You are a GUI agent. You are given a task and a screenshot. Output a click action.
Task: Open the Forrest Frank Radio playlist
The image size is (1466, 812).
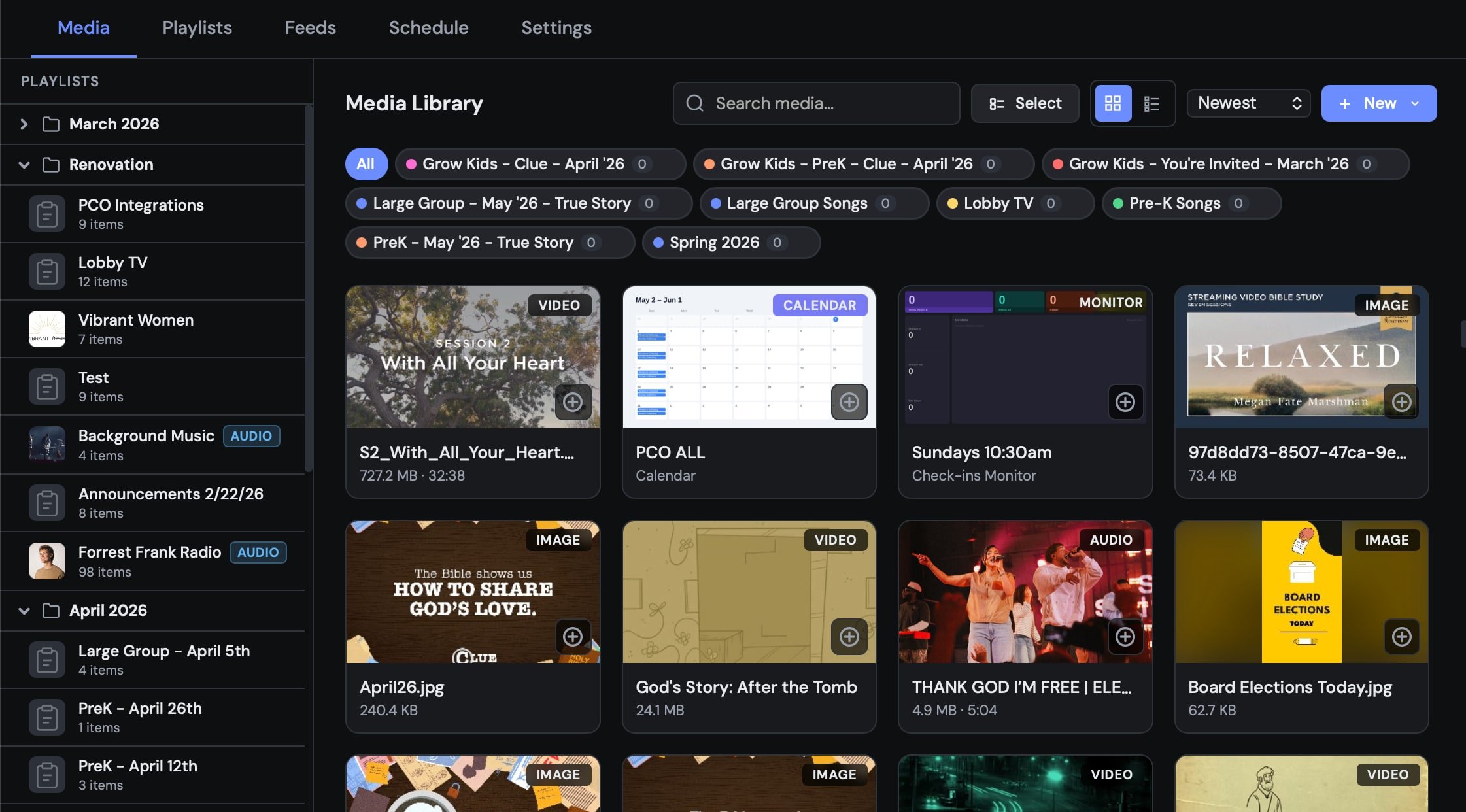point(153,561)
